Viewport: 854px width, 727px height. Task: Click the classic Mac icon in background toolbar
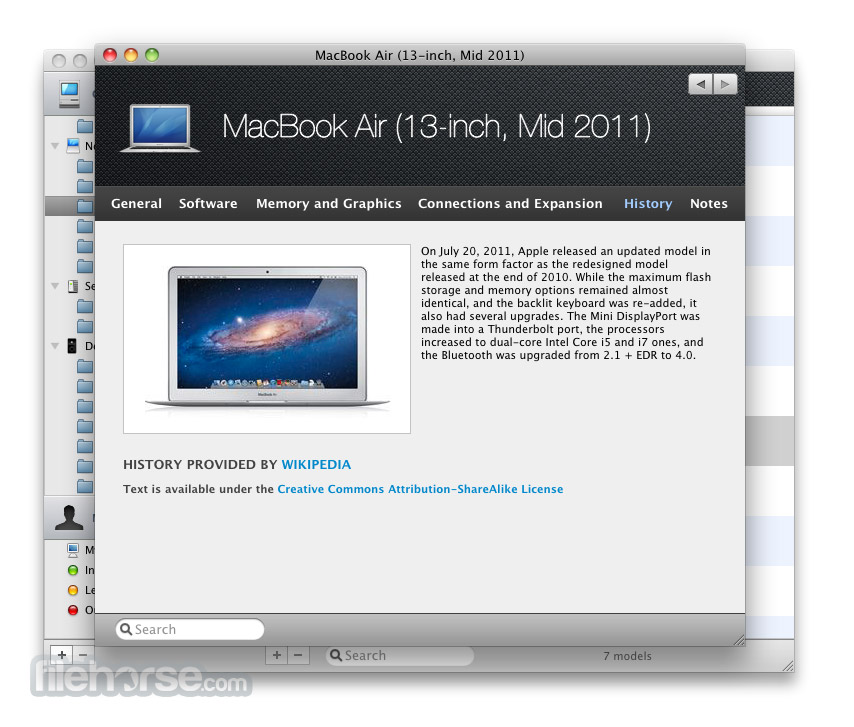70,95
